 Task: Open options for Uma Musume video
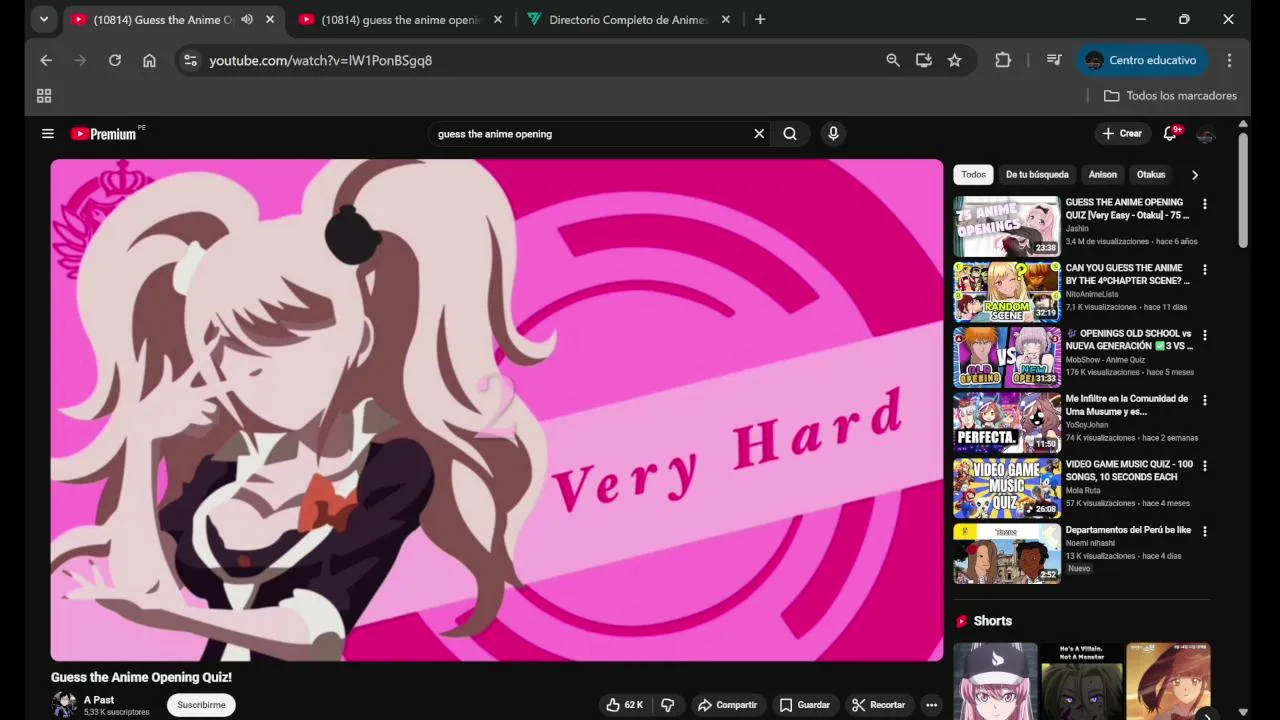click(x=1204, y=400)
